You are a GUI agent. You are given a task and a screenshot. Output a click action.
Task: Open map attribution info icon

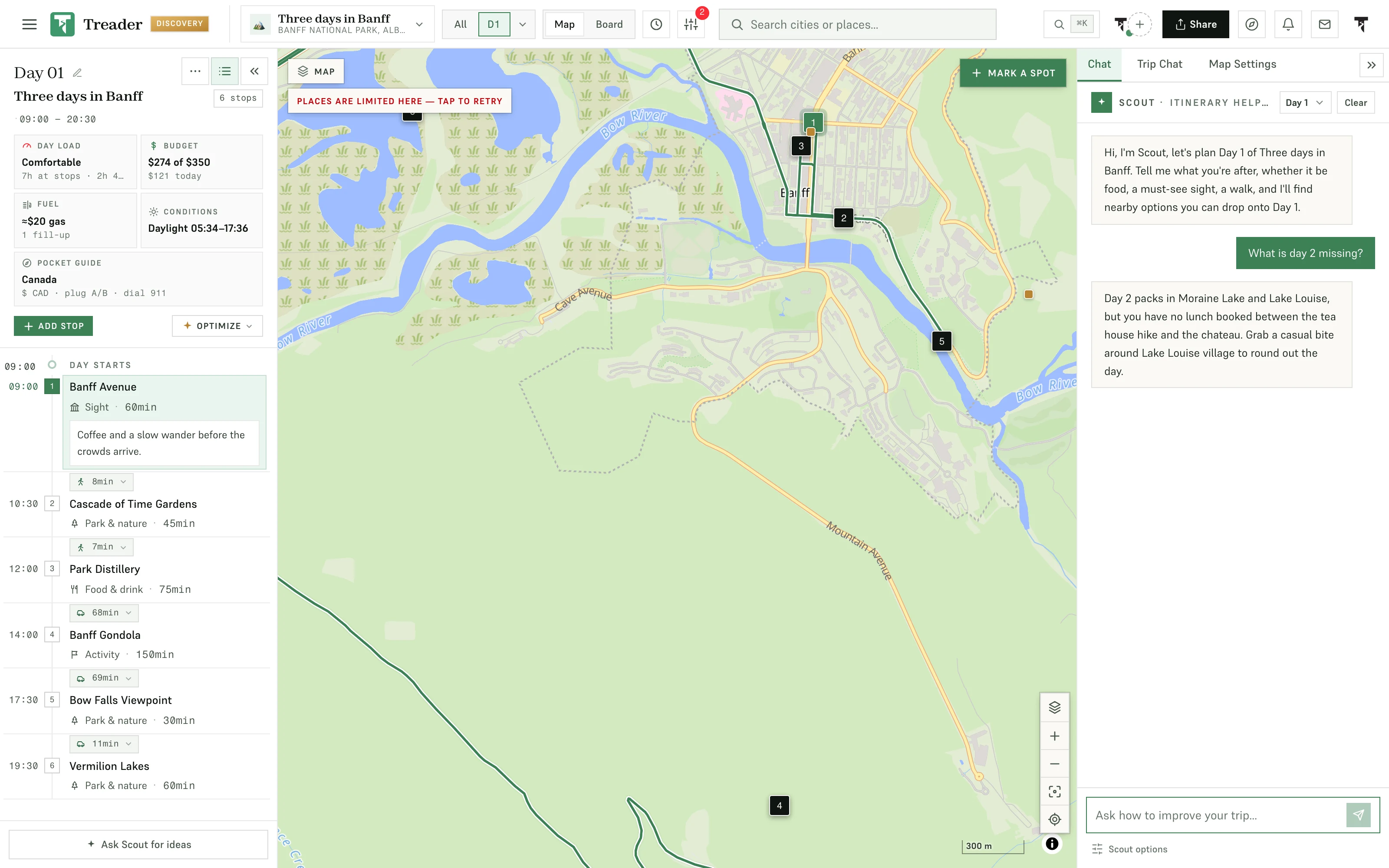pyautogui.click(x=1052, y=843)
